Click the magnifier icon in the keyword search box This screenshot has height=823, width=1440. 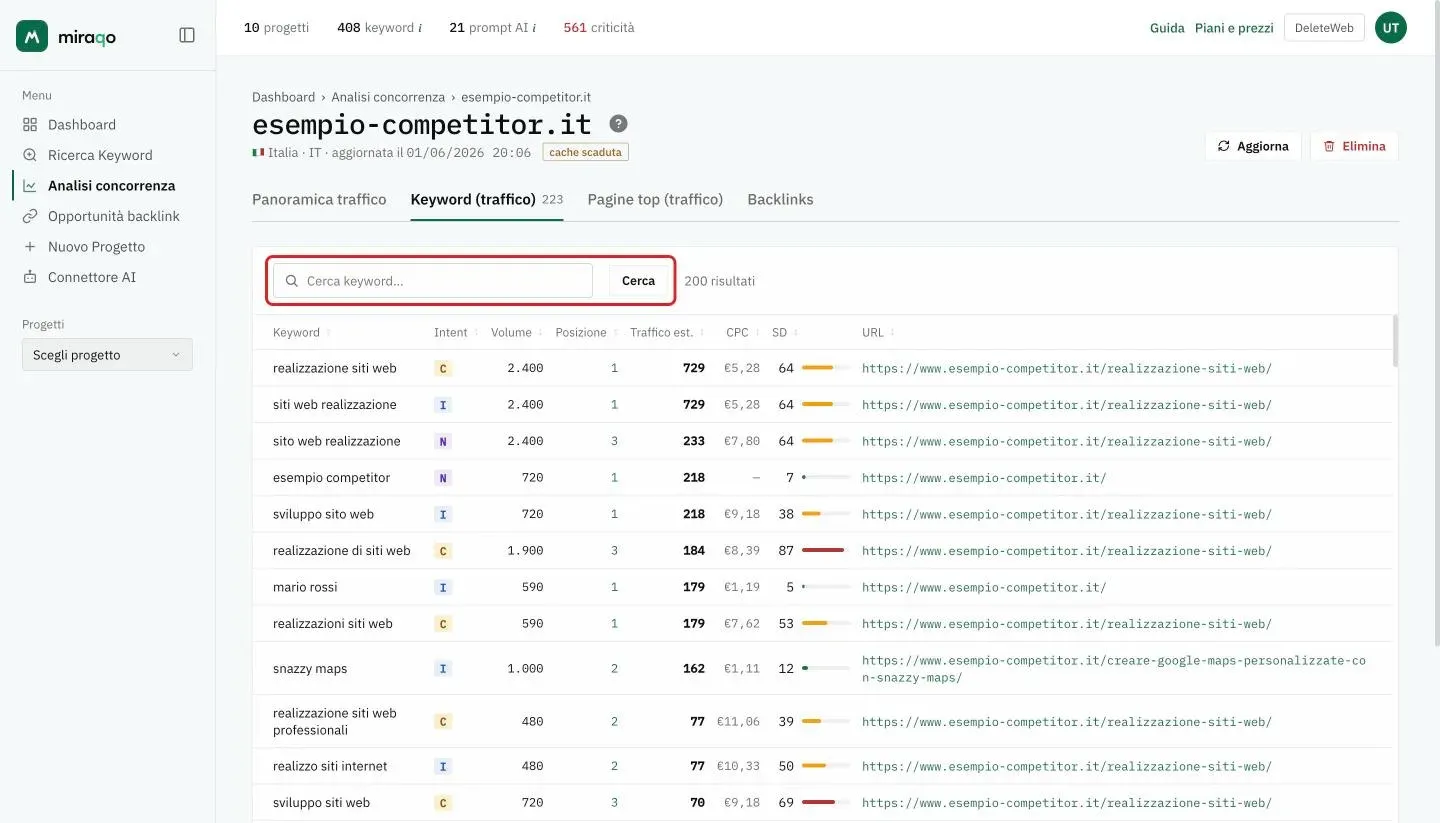click(x=292, y=281)
